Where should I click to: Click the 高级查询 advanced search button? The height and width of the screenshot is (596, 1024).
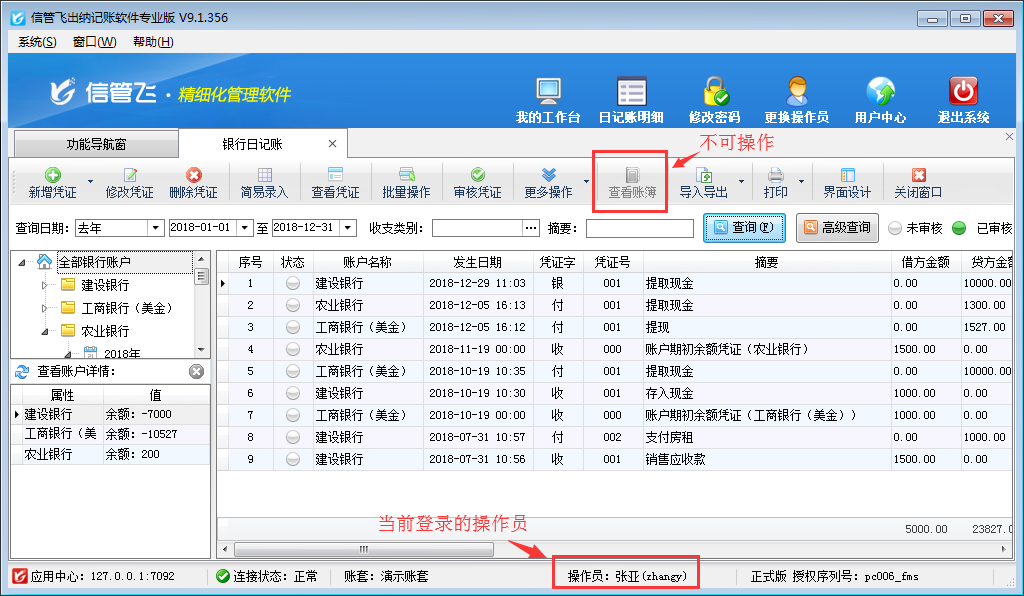coord(836,228)
